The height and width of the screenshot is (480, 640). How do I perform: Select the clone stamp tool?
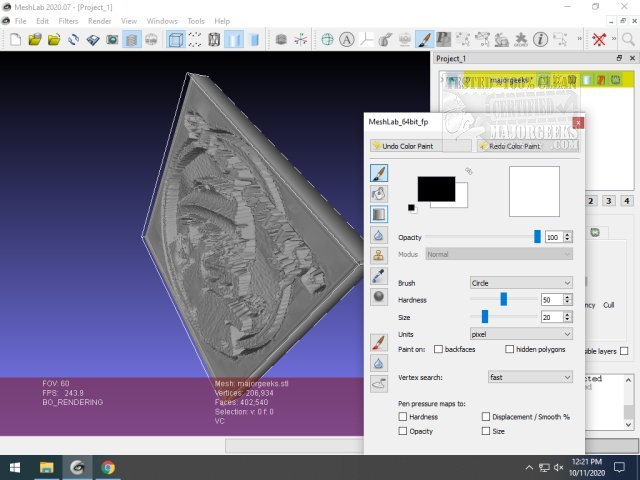click(x=379, y=255)
